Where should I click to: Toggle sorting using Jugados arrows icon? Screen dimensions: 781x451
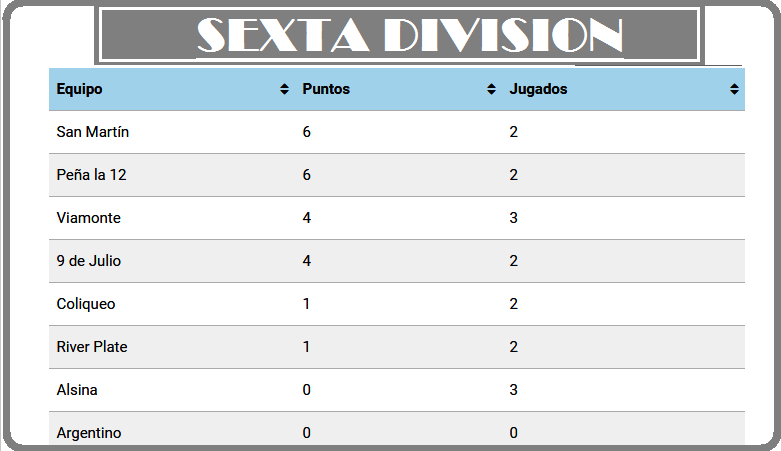[x=734, y=89]
